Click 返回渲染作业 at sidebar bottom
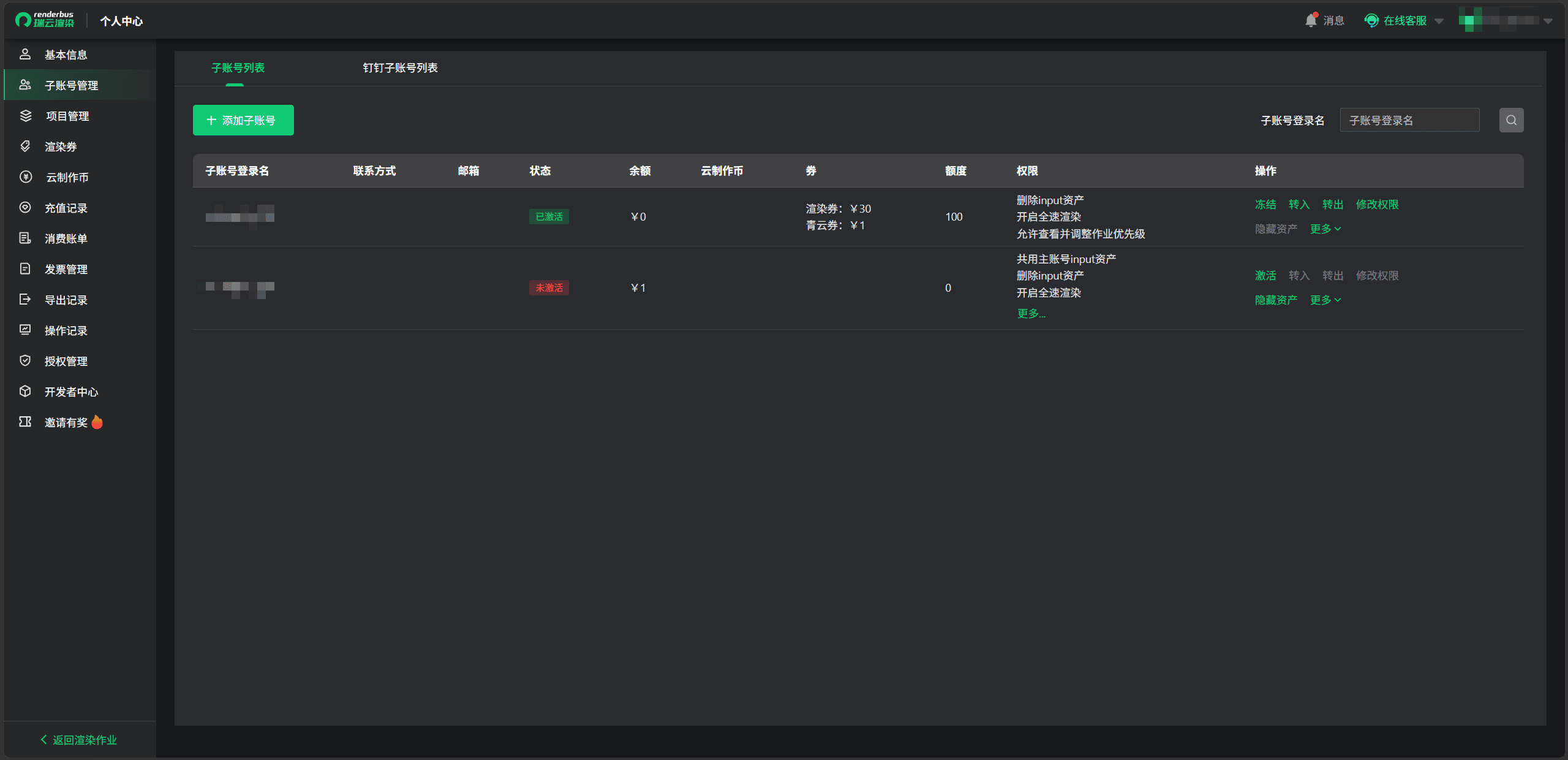1568x760 pixels. coord(78,740)
